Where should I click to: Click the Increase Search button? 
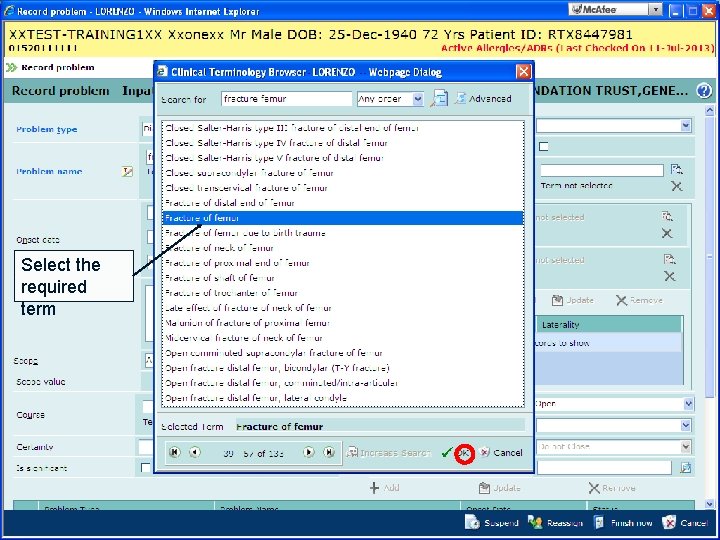(x=389, y=453)
